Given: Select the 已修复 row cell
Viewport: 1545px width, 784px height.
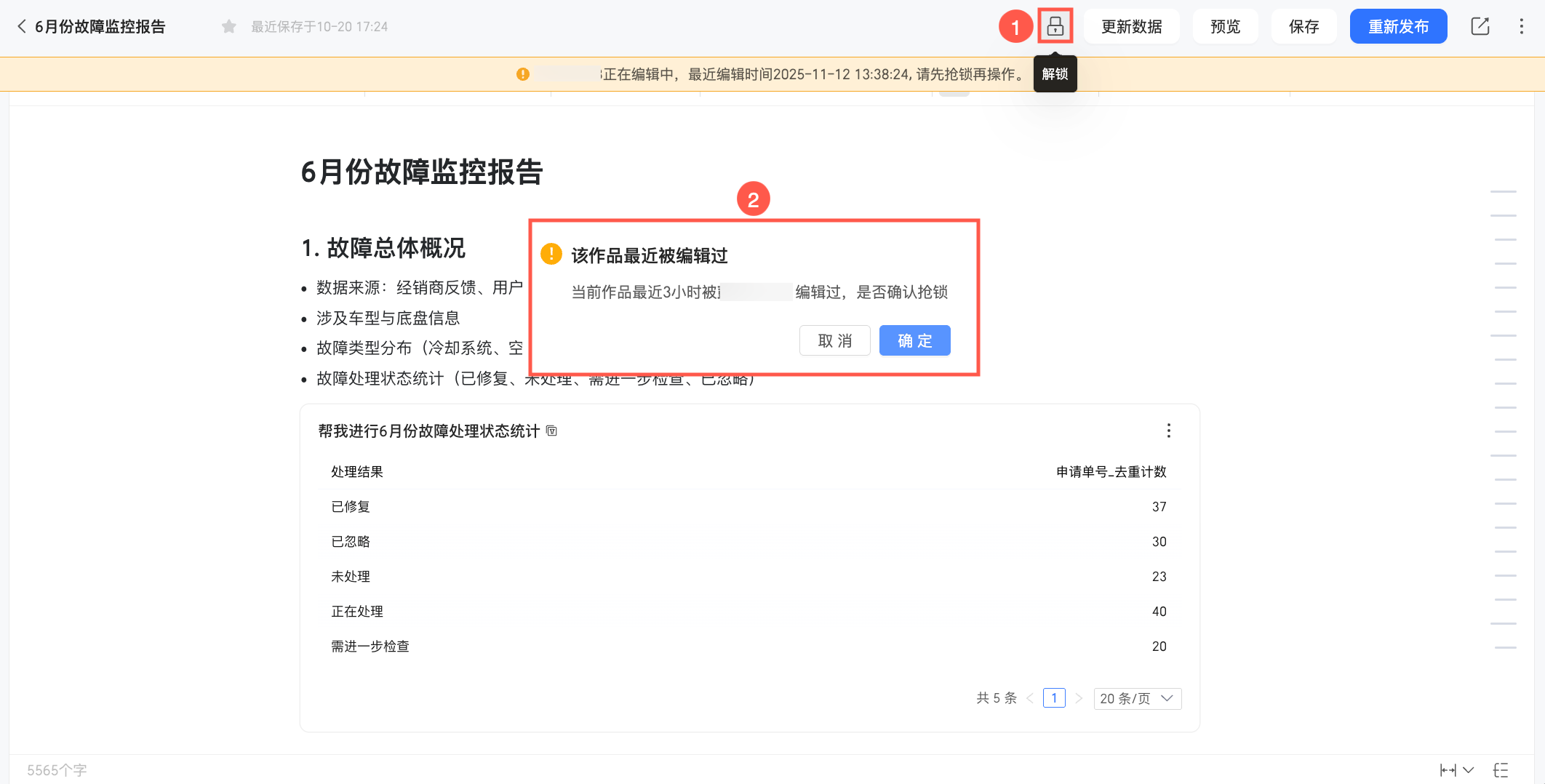Looking at the screenshot, I should pyautogui.click(x=351, y=507).
